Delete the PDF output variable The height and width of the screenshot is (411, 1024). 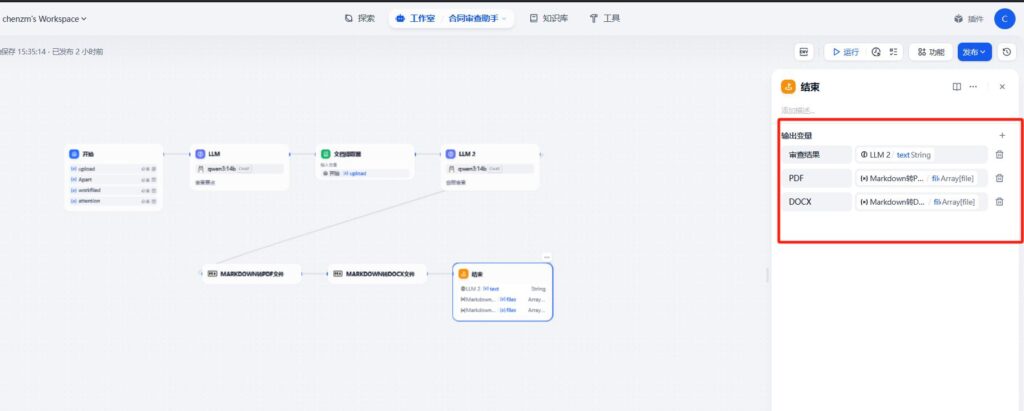[999, 178]
